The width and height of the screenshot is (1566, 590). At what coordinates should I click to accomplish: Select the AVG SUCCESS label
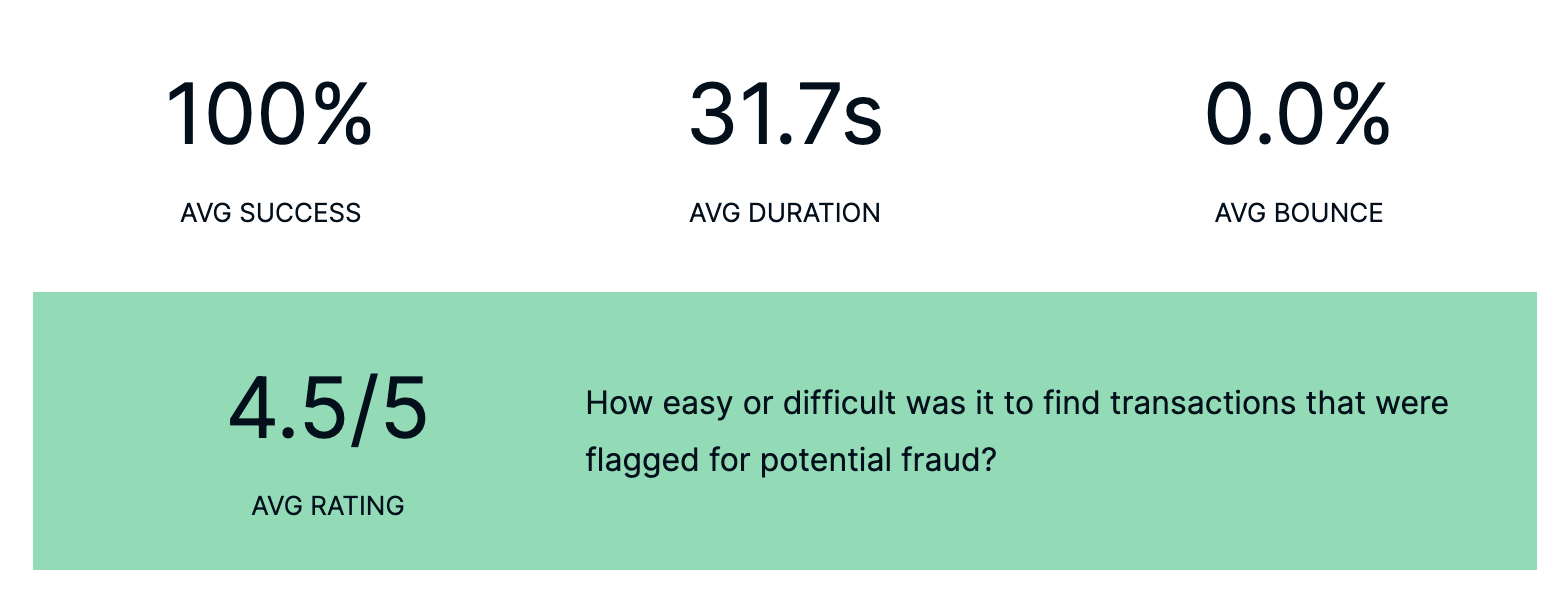coord(271,213)
